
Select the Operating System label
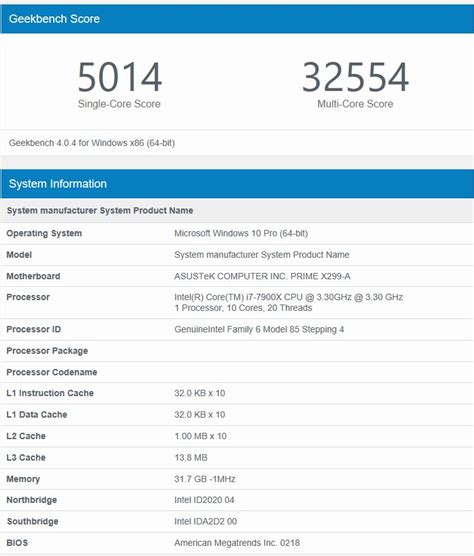pyautogui.click(x=44, y=233)
